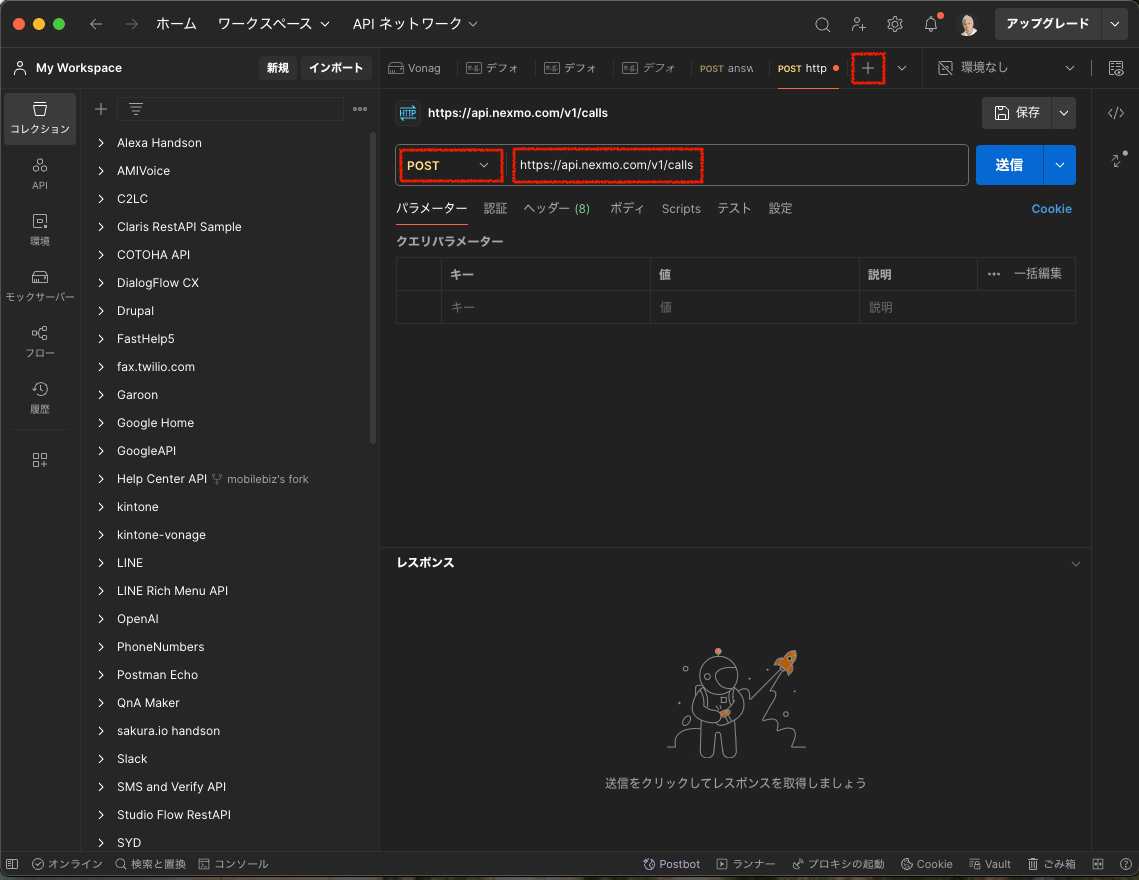The height and width of the screenshot is (880, 1139).
Task: Switch to the Scripts tab
Action: (x=681, y=209)
